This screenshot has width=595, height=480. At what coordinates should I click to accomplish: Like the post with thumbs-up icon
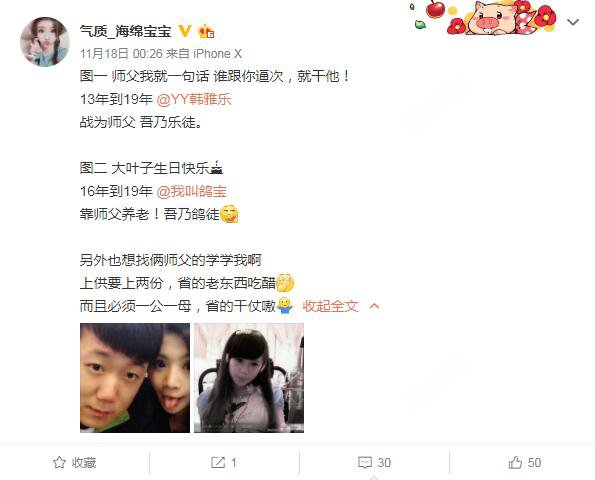click(x=515, y=462)
